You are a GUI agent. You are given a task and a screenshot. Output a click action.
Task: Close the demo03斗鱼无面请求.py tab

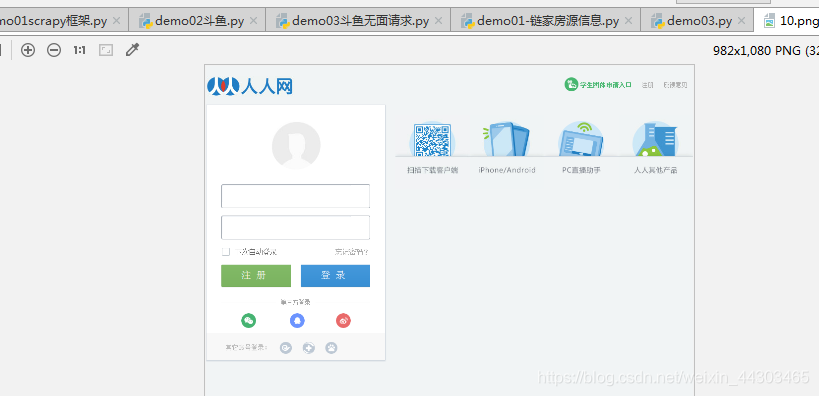(439, 21)
